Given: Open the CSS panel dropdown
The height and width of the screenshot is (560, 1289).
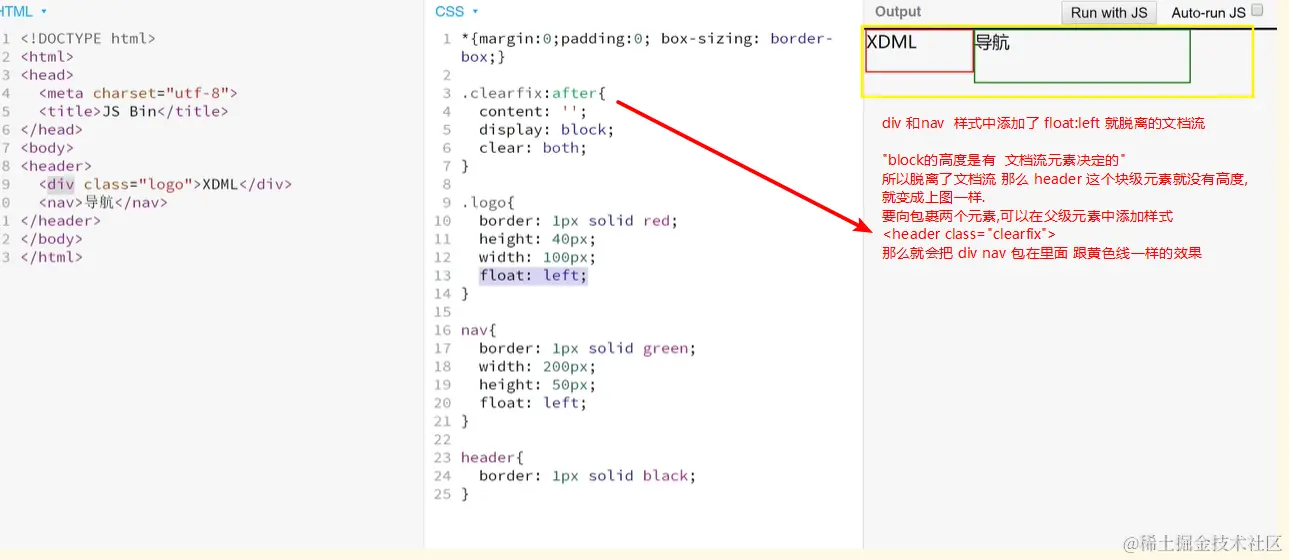Looking at the screenshot, I should pos(457,11).
